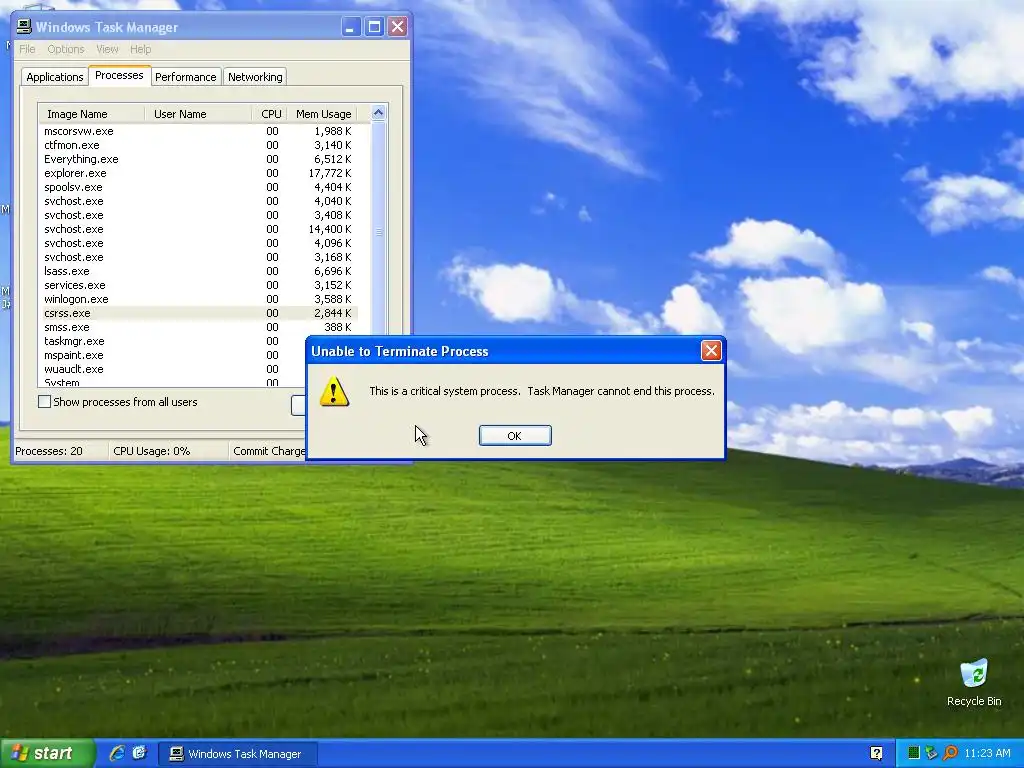Select the Processes tab
The width and height of the screenshot is (1024, 768).
(x=119, y=75)
